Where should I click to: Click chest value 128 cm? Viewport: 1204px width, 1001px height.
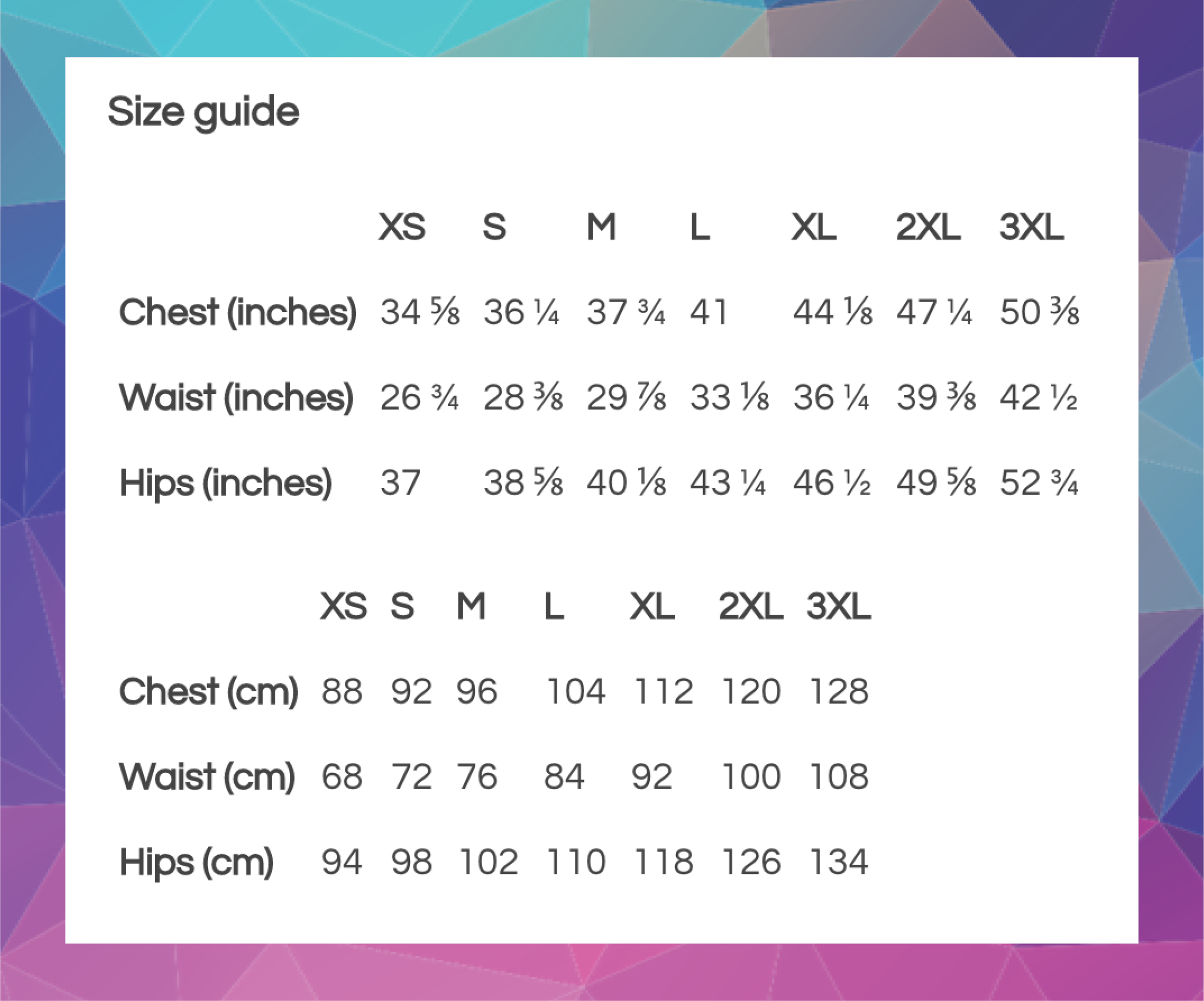coord(839,691)
